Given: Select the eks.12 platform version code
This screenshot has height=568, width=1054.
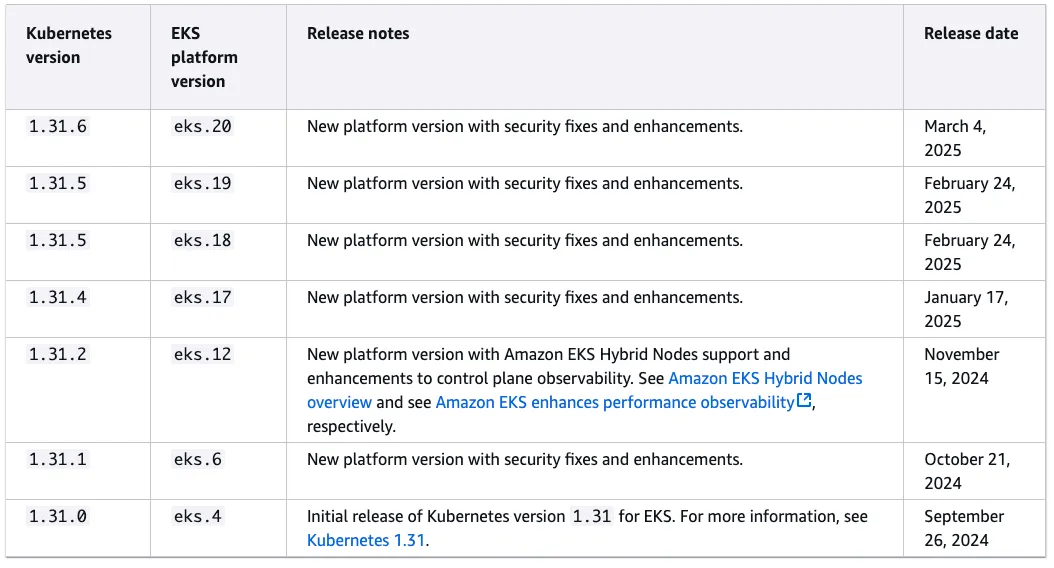Looking at the screenshot, I should point(203,355).
